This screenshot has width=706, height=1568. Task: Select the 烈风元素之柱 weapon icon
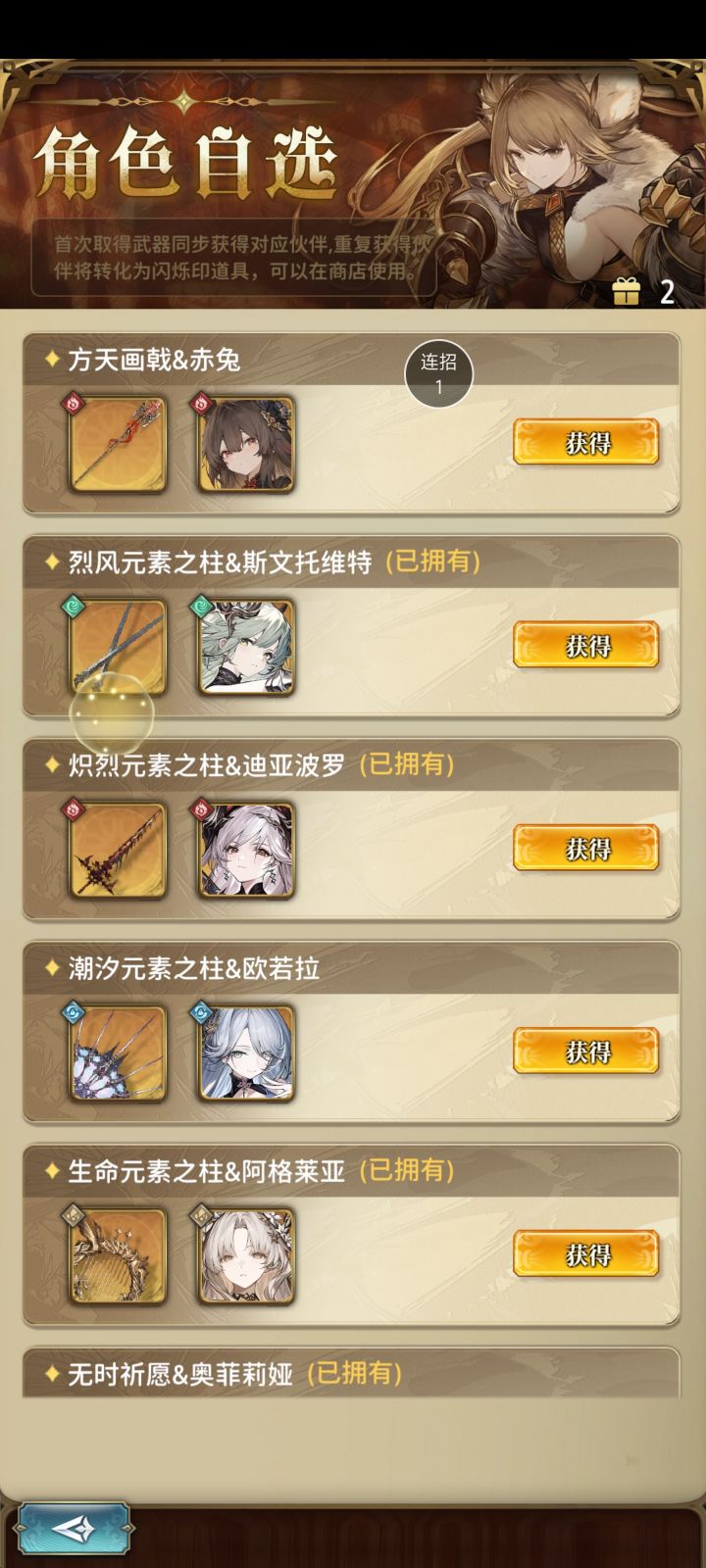coord(118,647)
